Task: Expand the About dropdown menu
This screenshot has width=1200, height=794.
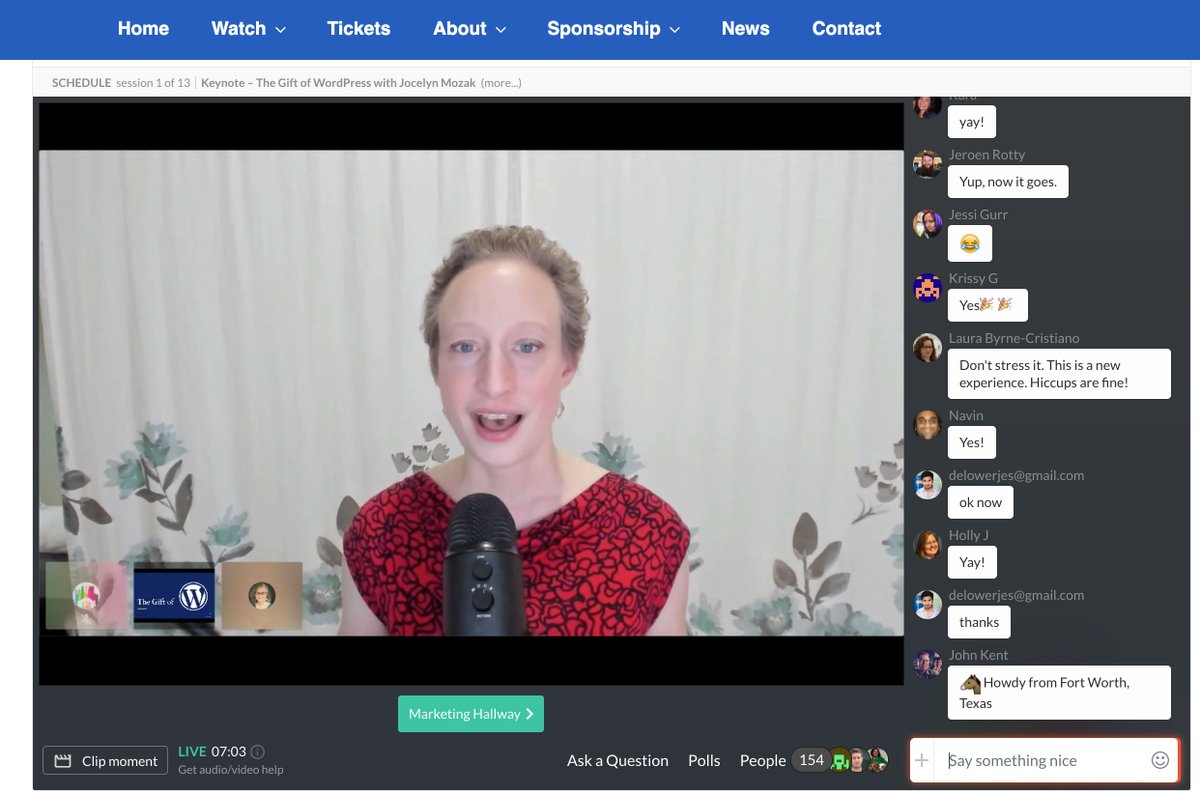Action: [x=469, y=29]
